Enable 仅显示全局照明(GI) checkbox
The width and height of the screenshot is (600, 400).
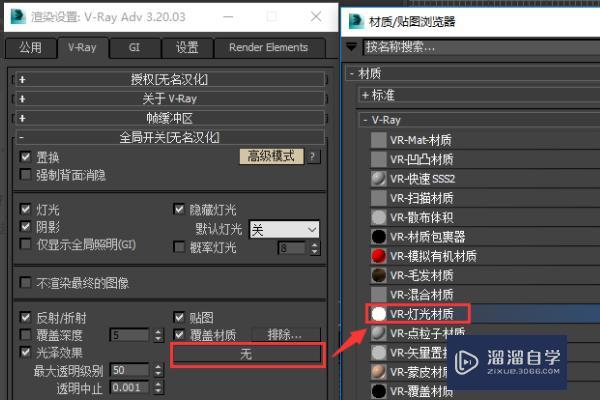click(25, 244)
